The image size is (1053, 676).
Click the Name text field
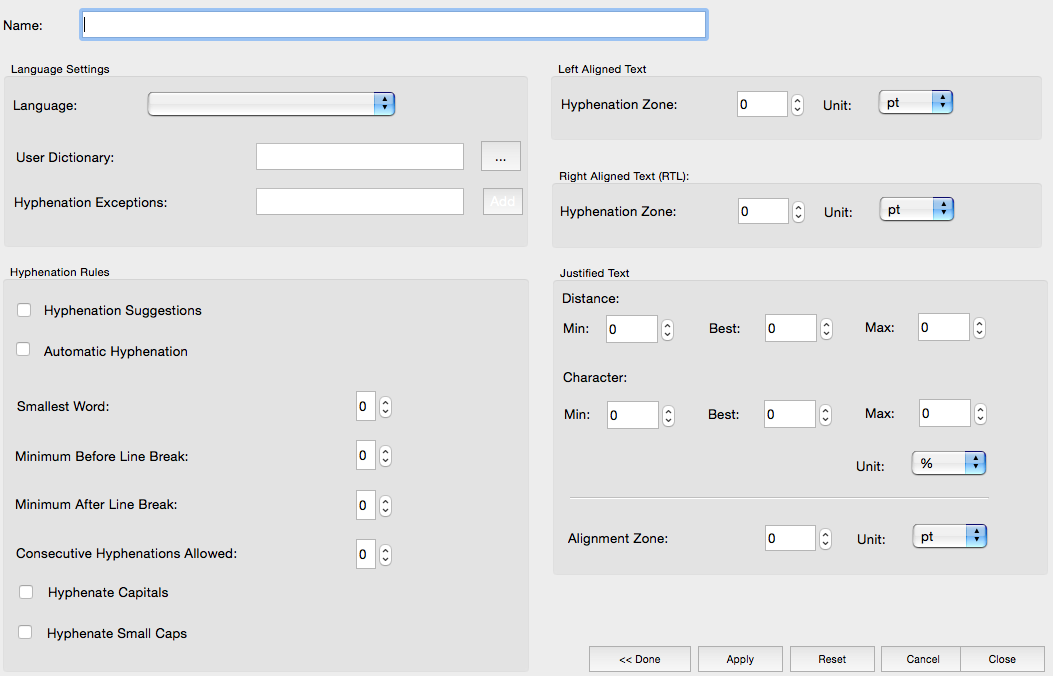(x=393, y=25)
